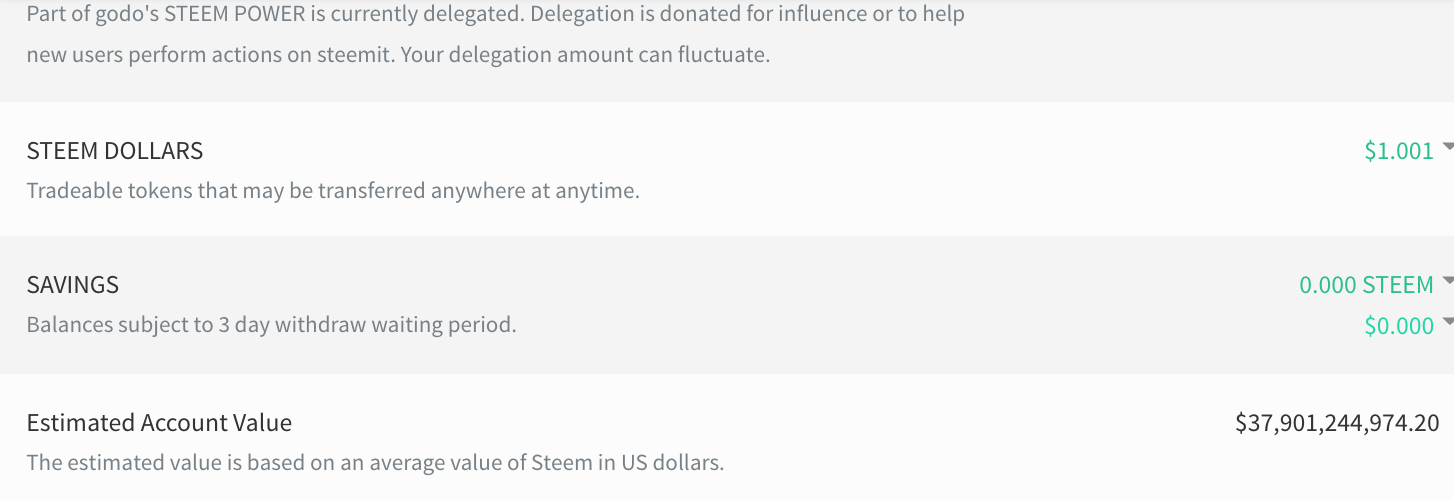Screen dimensions: 1454x500
Task: Open the $0.000 savings balance dropdown
Action: 1398,325
